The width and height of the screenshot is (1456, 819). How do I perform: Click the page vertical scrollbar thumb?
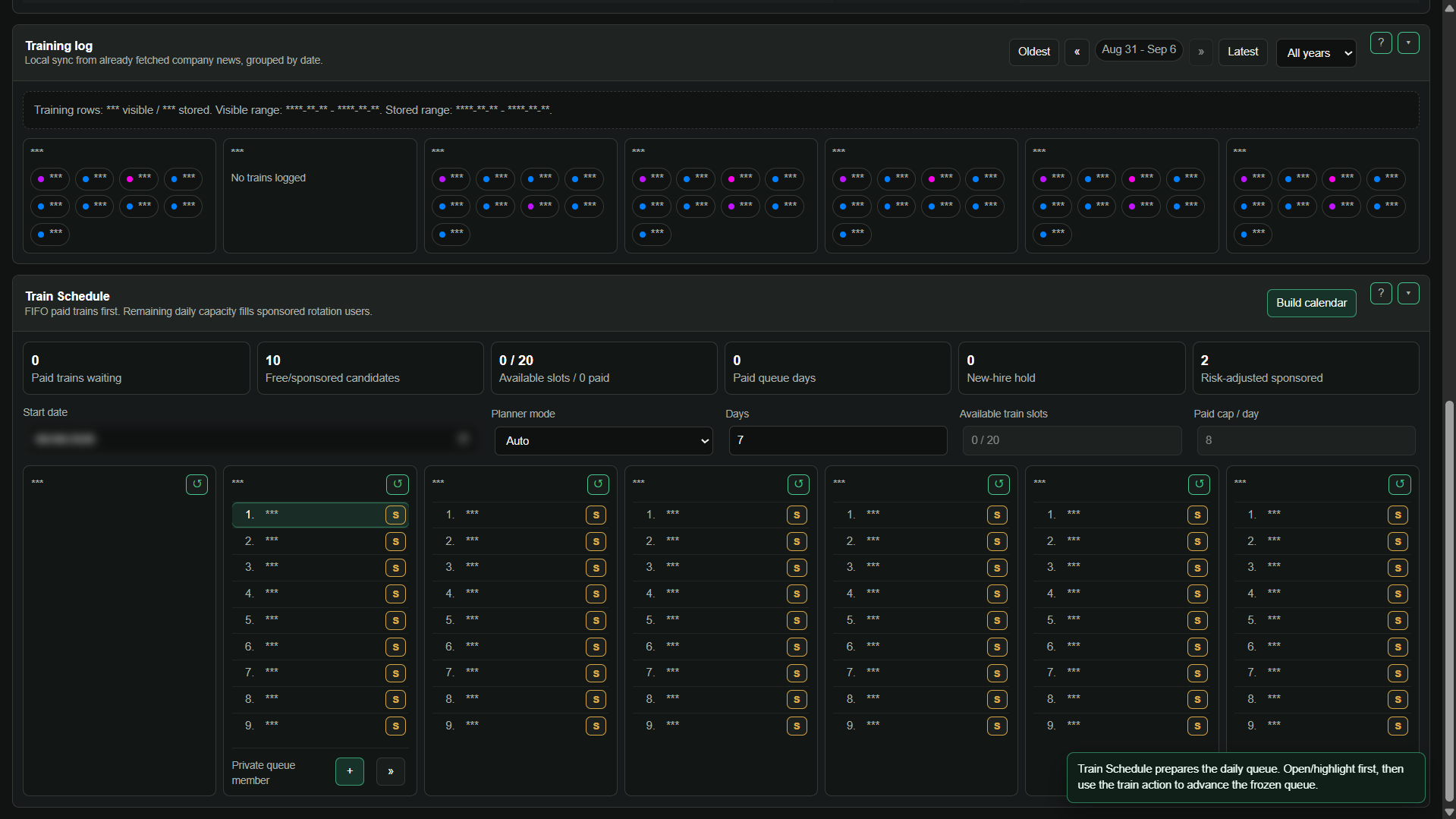point(1449,600)
